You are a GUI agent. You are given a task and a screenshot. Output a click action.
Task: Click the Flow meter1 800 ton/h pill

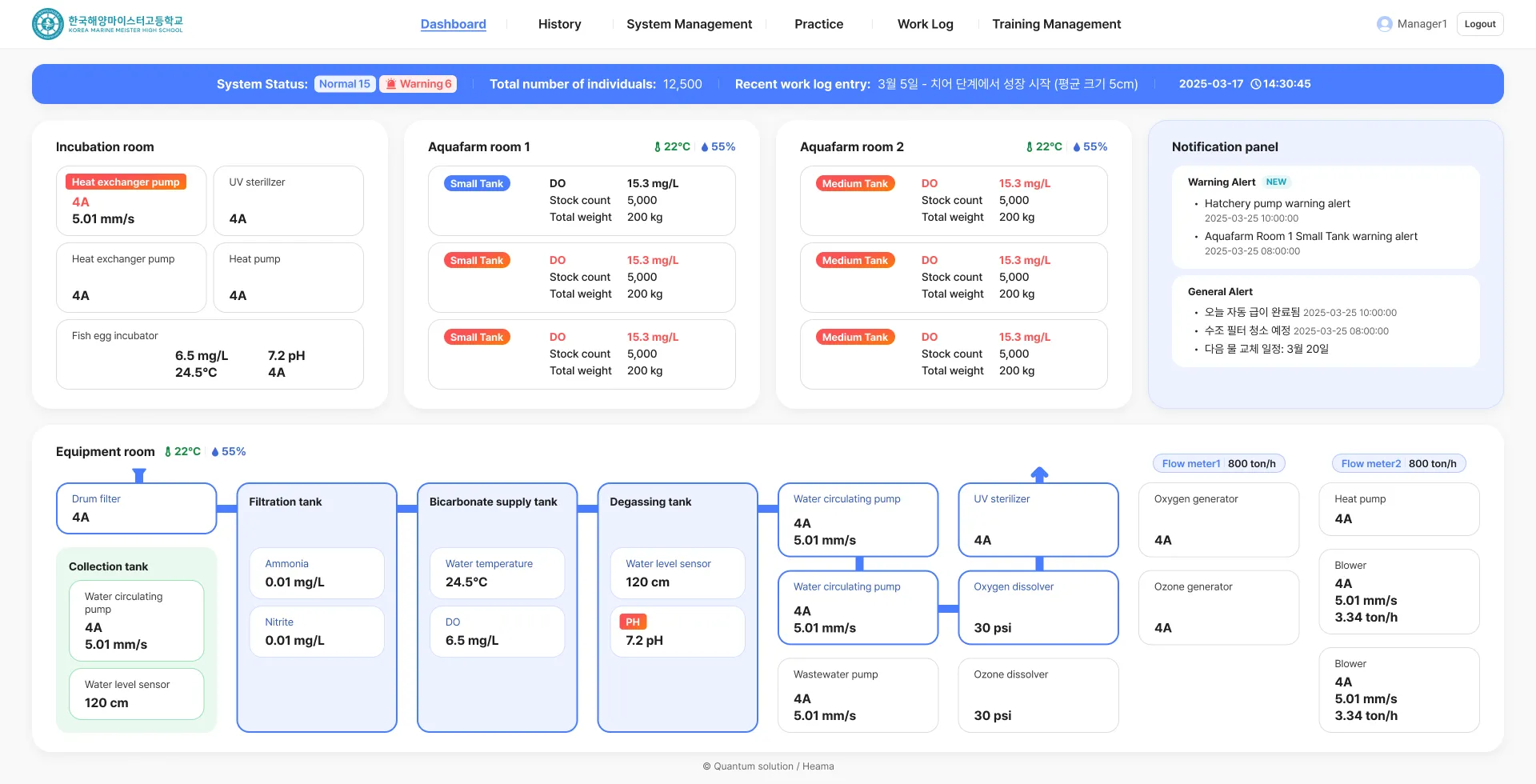coord(1218,463)
